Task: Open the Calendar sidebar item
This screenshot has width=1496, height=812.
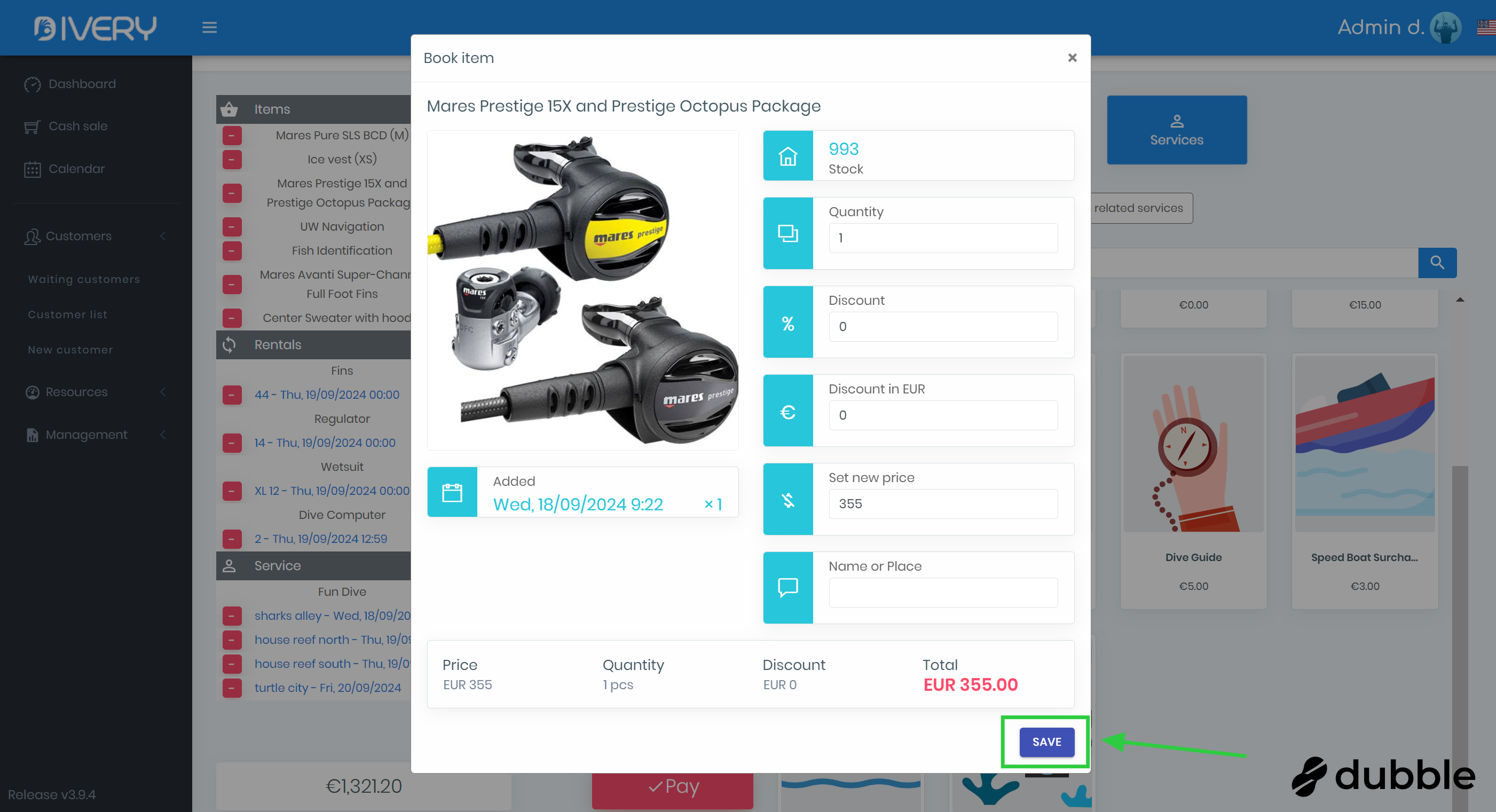Action: point(77,169)
